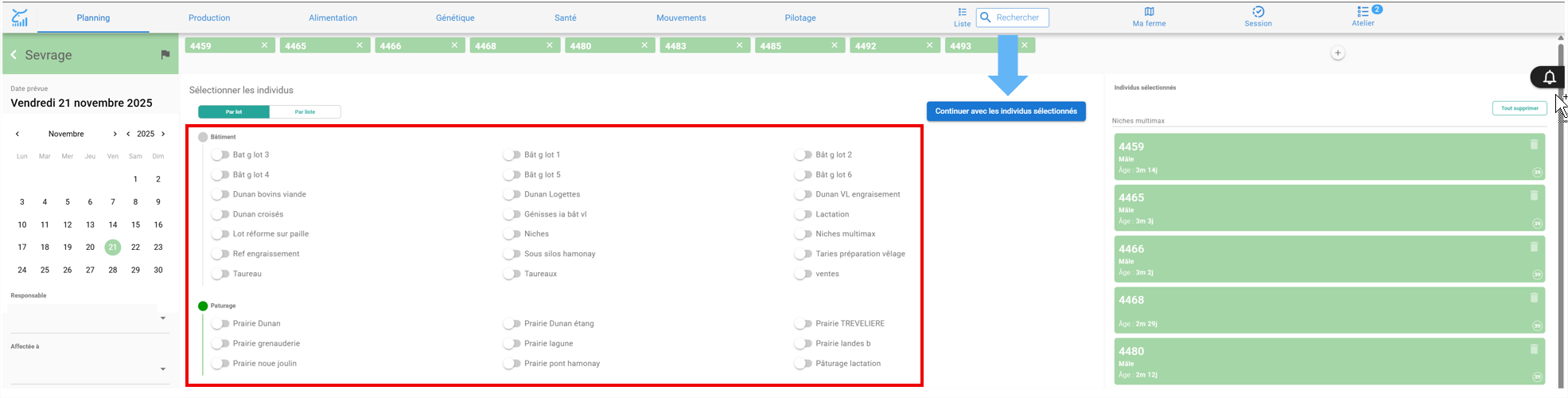1568x398 pixels.
Task: Click the Rechercher search field
Action: tap(1013, 18)
